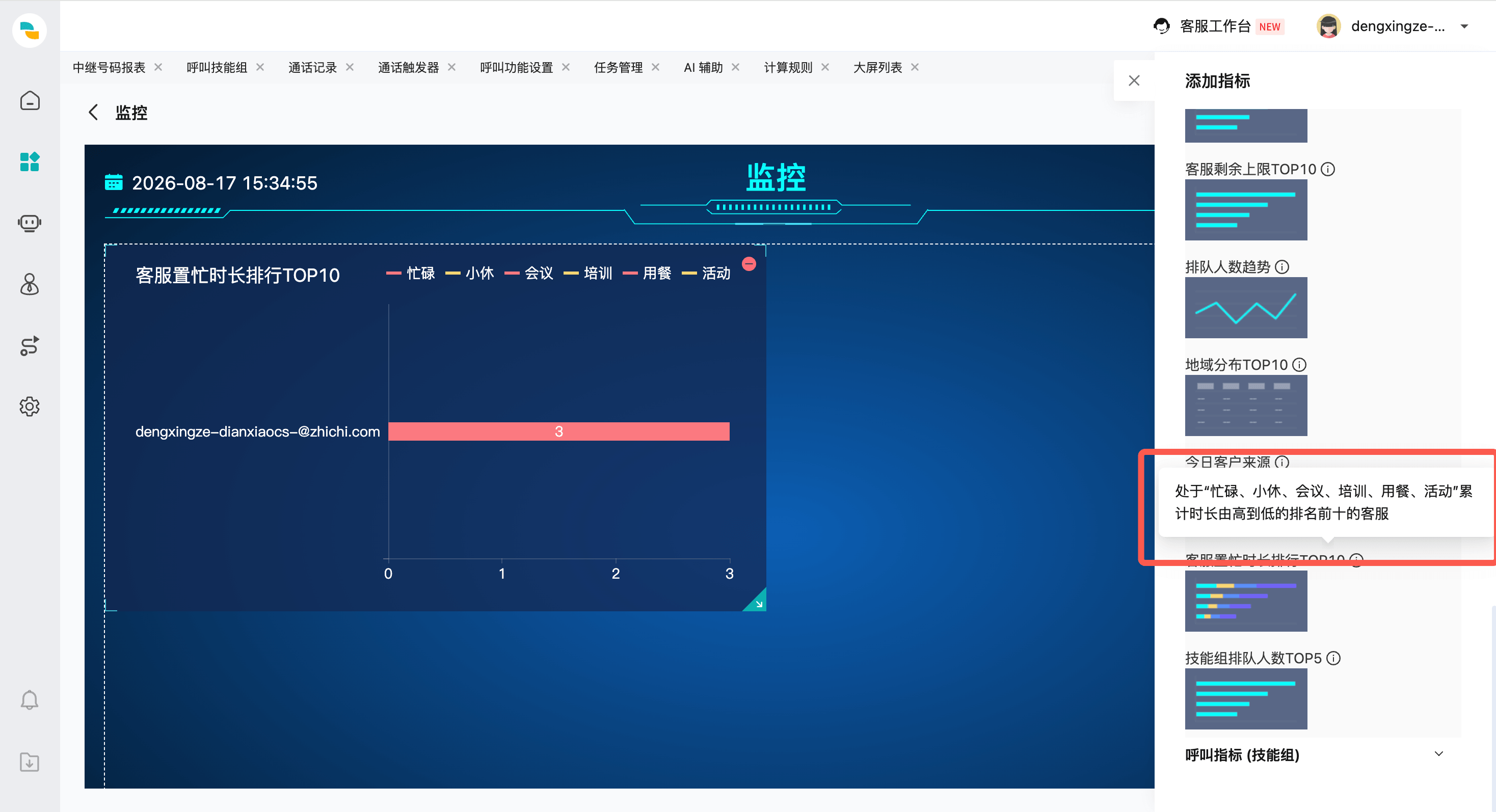Add the 排队人数趋势 line chart thumbnail
Image resolution: width=1496 pixels, height=812 pixels.
click(x=1246, y=308)
